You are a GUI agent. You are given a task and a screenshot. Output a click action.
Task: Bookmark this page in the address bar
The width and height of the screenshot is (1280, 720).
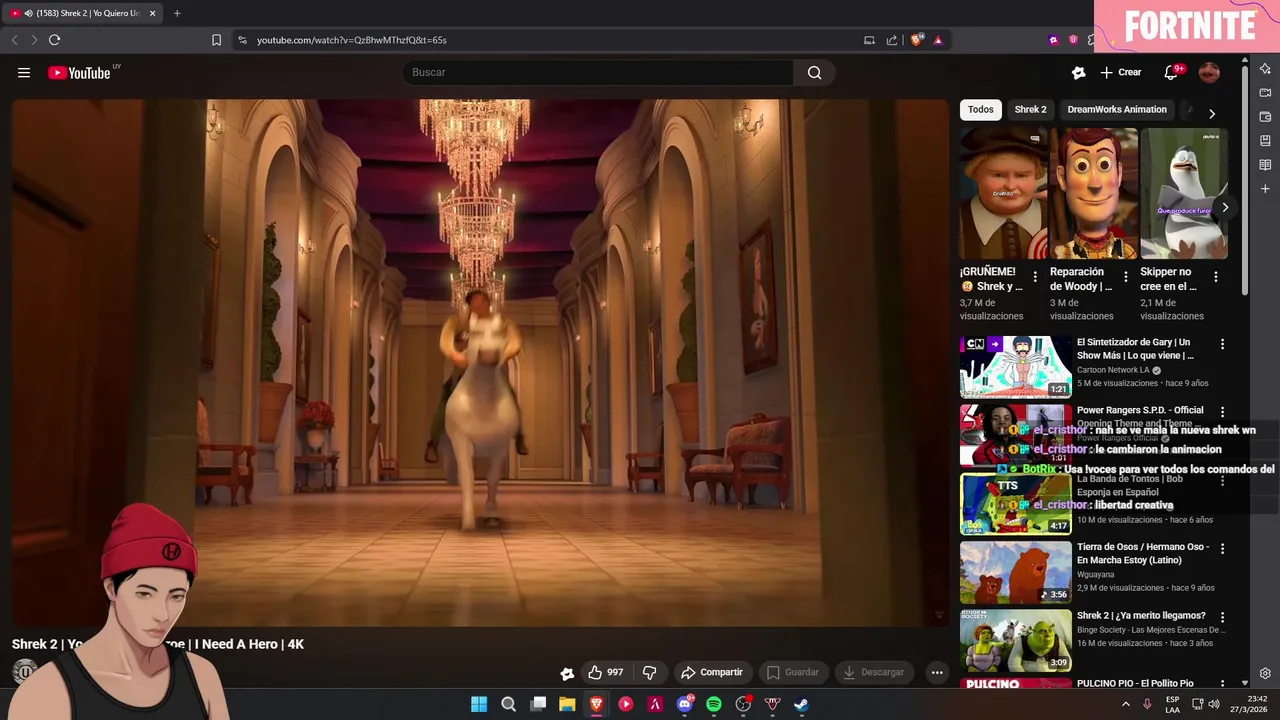pos(216,40)
